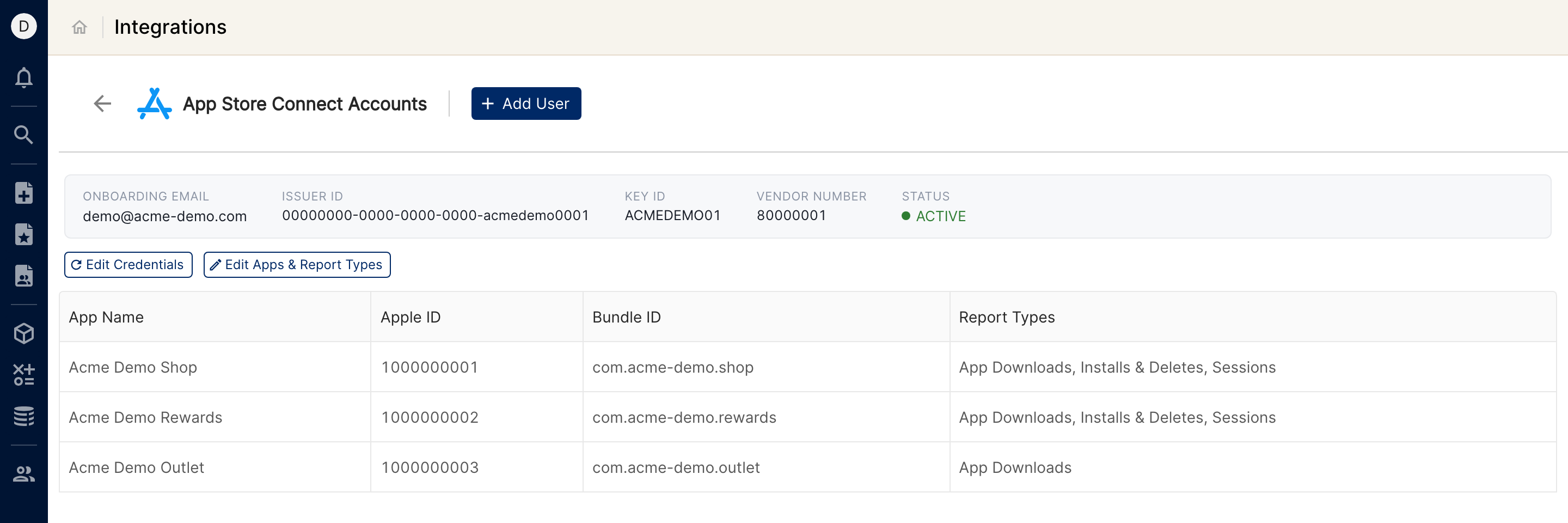Open notifications bell in sidebar

24,77
